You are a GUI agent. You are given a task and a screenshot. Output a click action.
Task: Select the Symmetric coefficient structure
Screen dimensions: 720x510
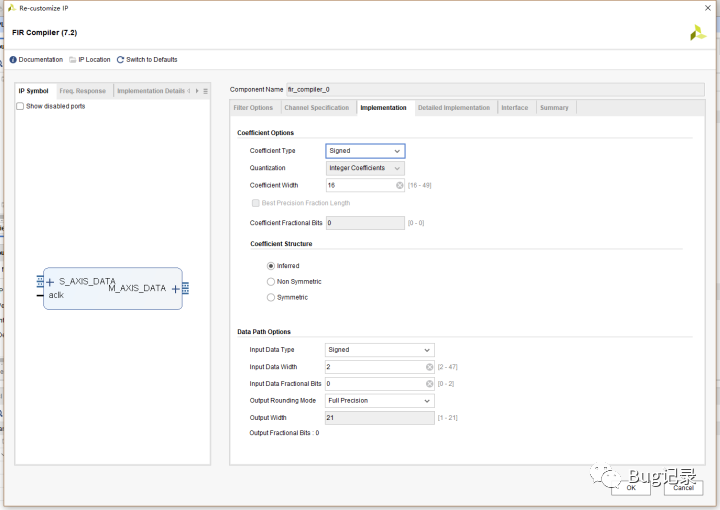[271, 297]
